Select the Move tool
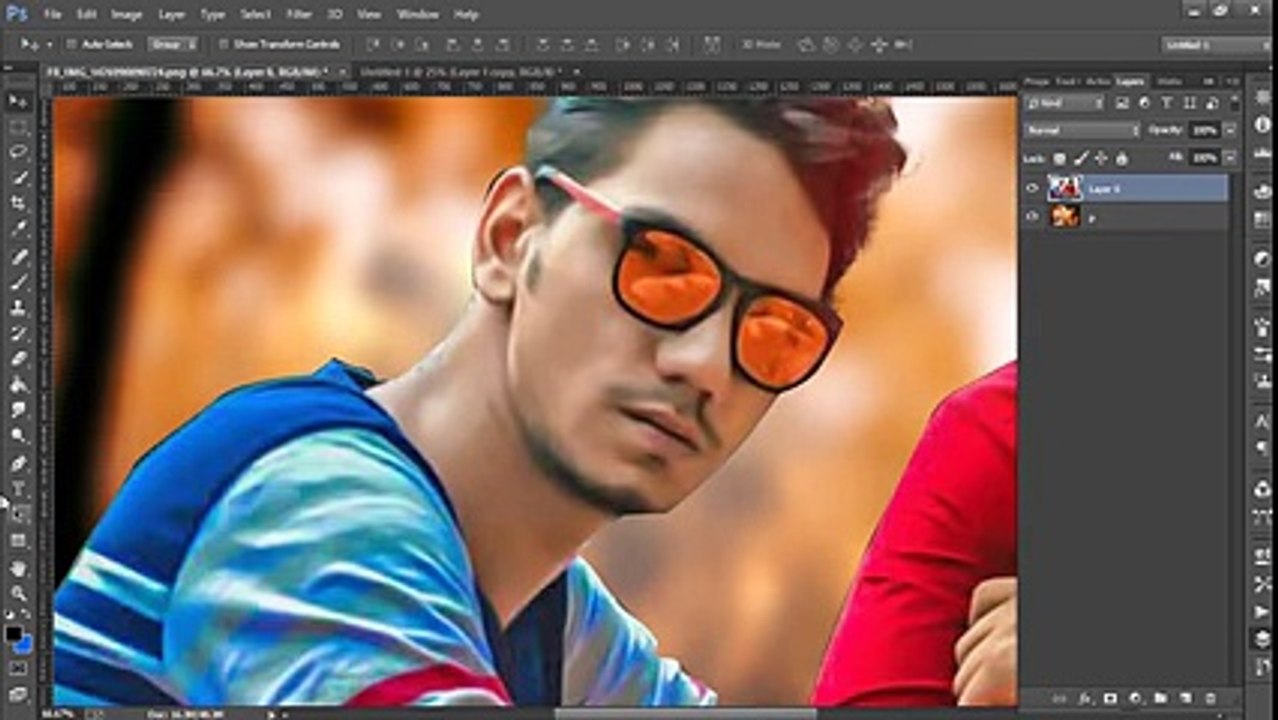The width and height of the screenshot is (1278, 720). 18,101
